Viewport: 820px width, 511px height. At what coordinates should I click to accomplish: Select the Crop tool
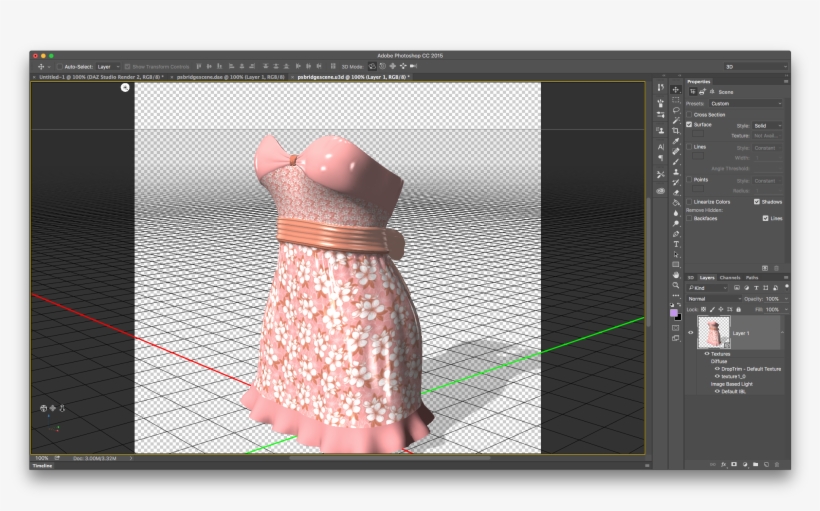[x=676, y=131]
